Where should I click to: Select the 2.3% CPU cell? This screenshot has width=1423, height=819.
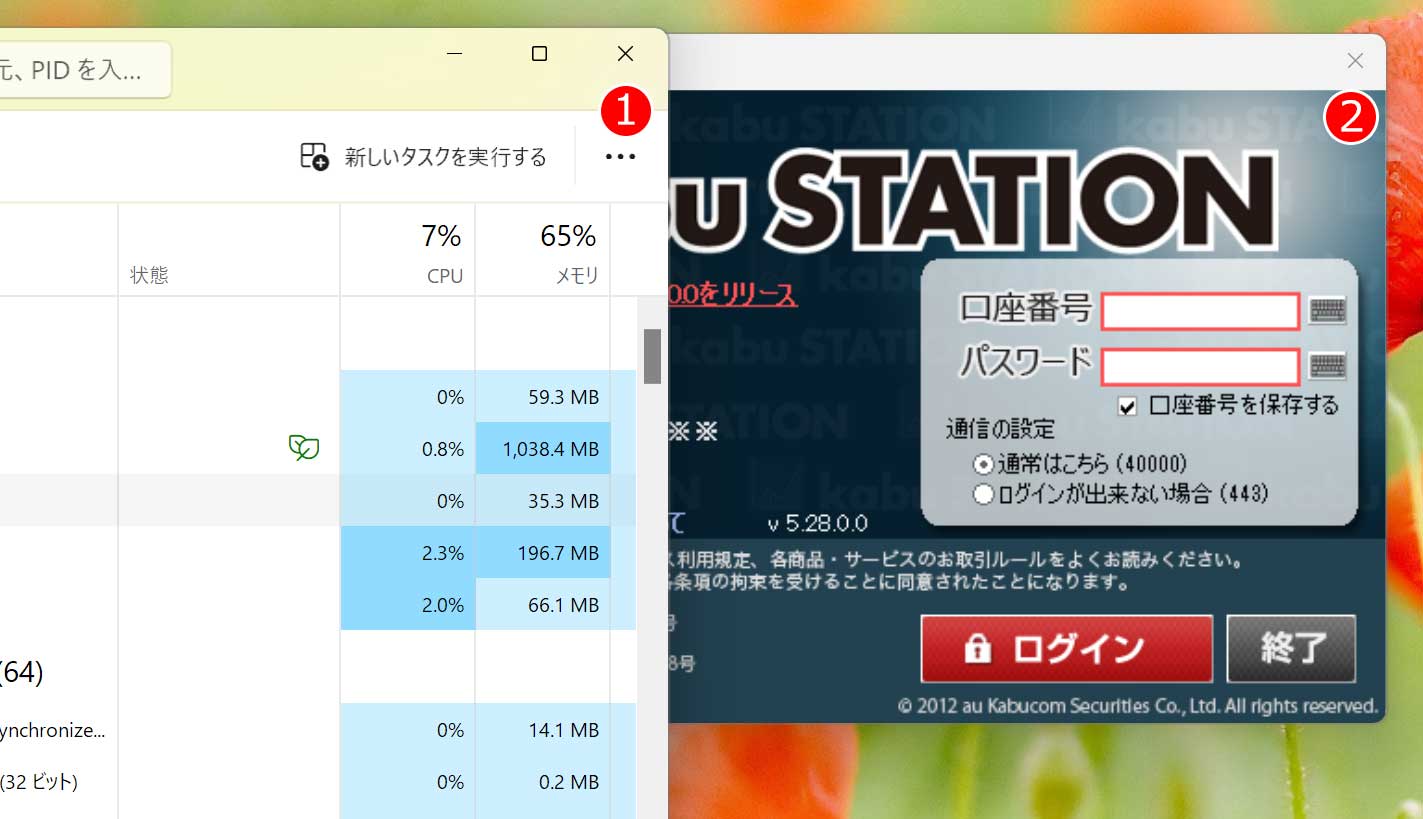pos(408,552)
